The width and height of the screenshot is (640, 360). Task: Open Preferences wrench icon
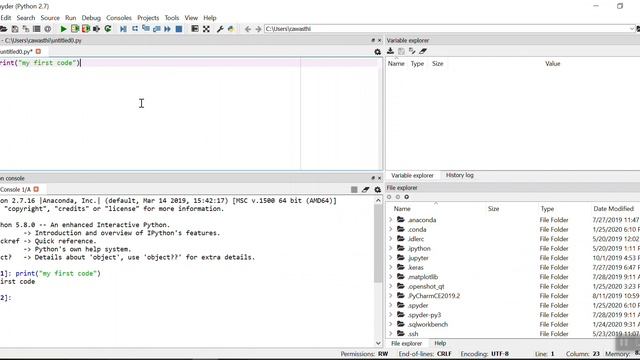tap(220, 29)
